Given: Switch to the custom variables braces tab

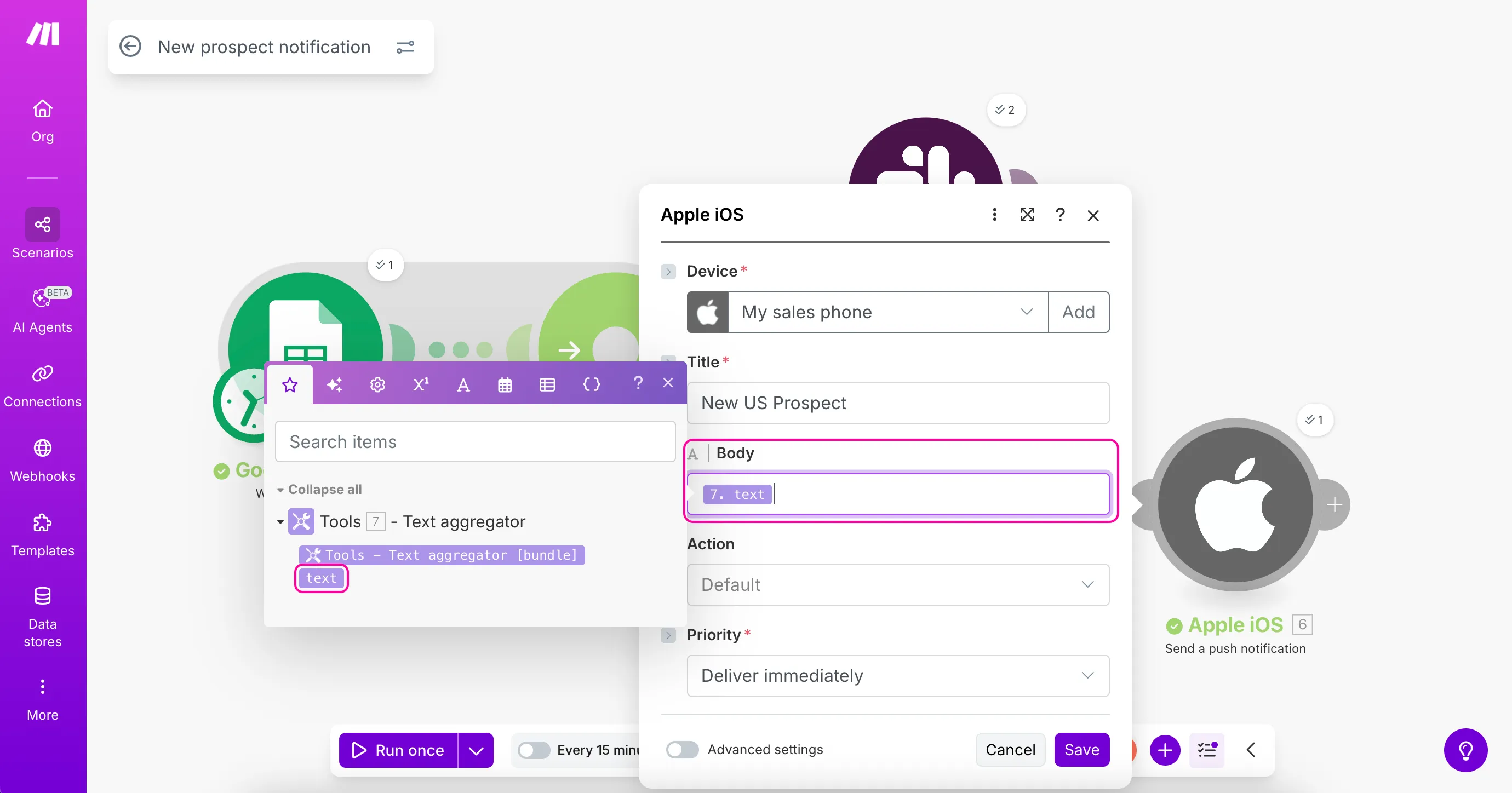Looking at the screenshot, I should (591, 384).
